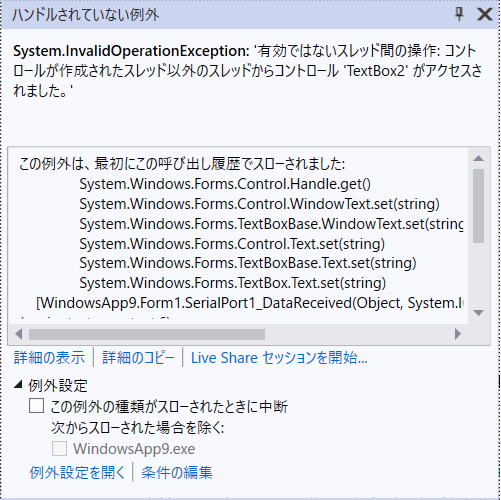Close the unhandled exception popup
This screenshot has width=501, height=500.
click(x=484, y=14)
